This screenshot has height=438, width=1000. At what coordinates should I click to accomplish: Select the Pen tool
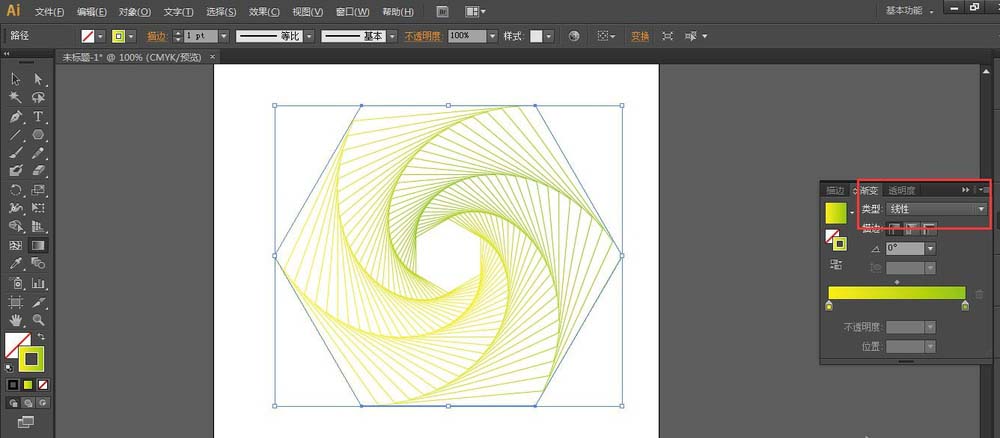click(x=16, y=116)
